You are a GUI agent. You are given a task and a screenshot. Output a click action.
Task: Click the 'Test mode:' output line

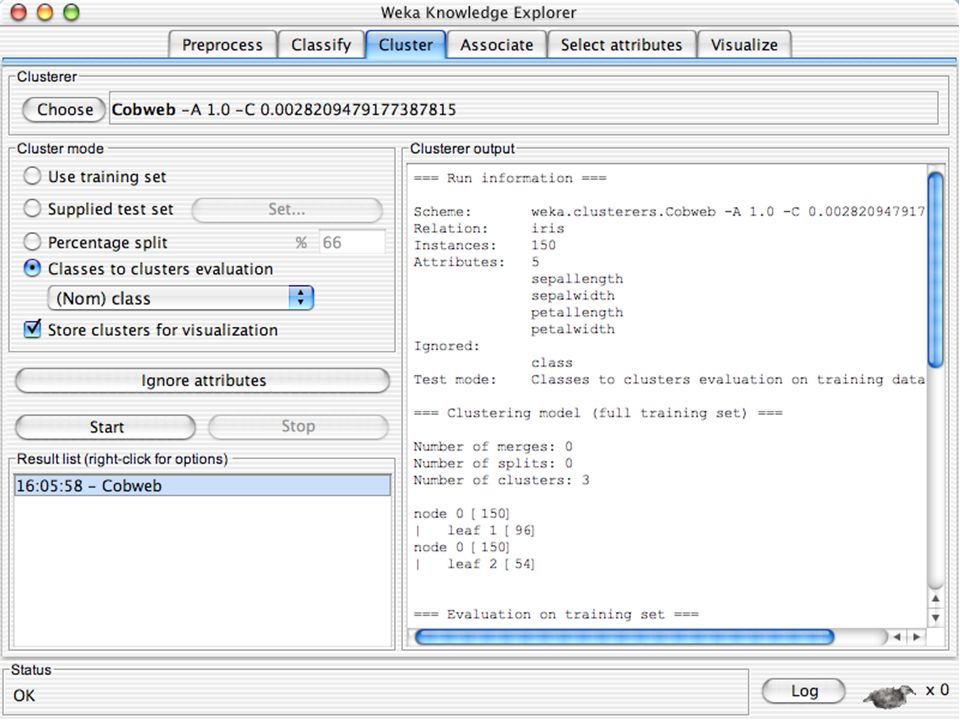pos(669,380)
